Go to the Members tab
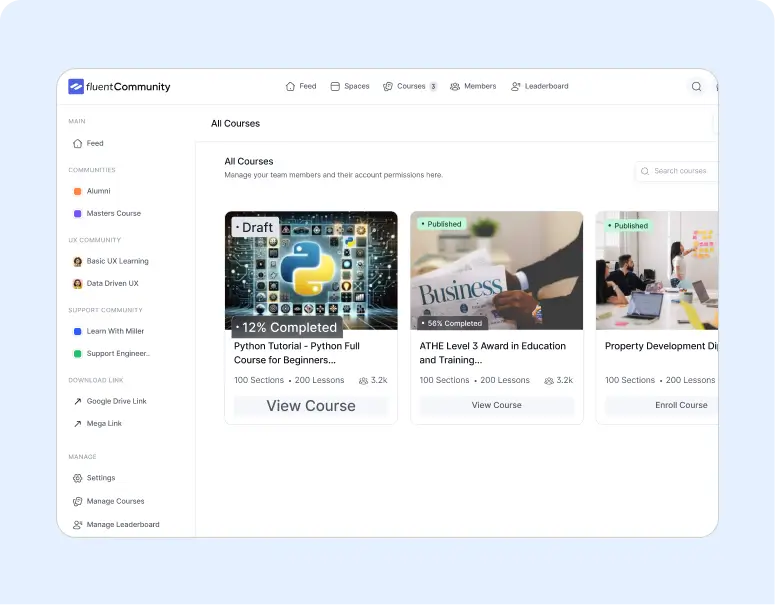The image size is (775, 605). (473, 87)
